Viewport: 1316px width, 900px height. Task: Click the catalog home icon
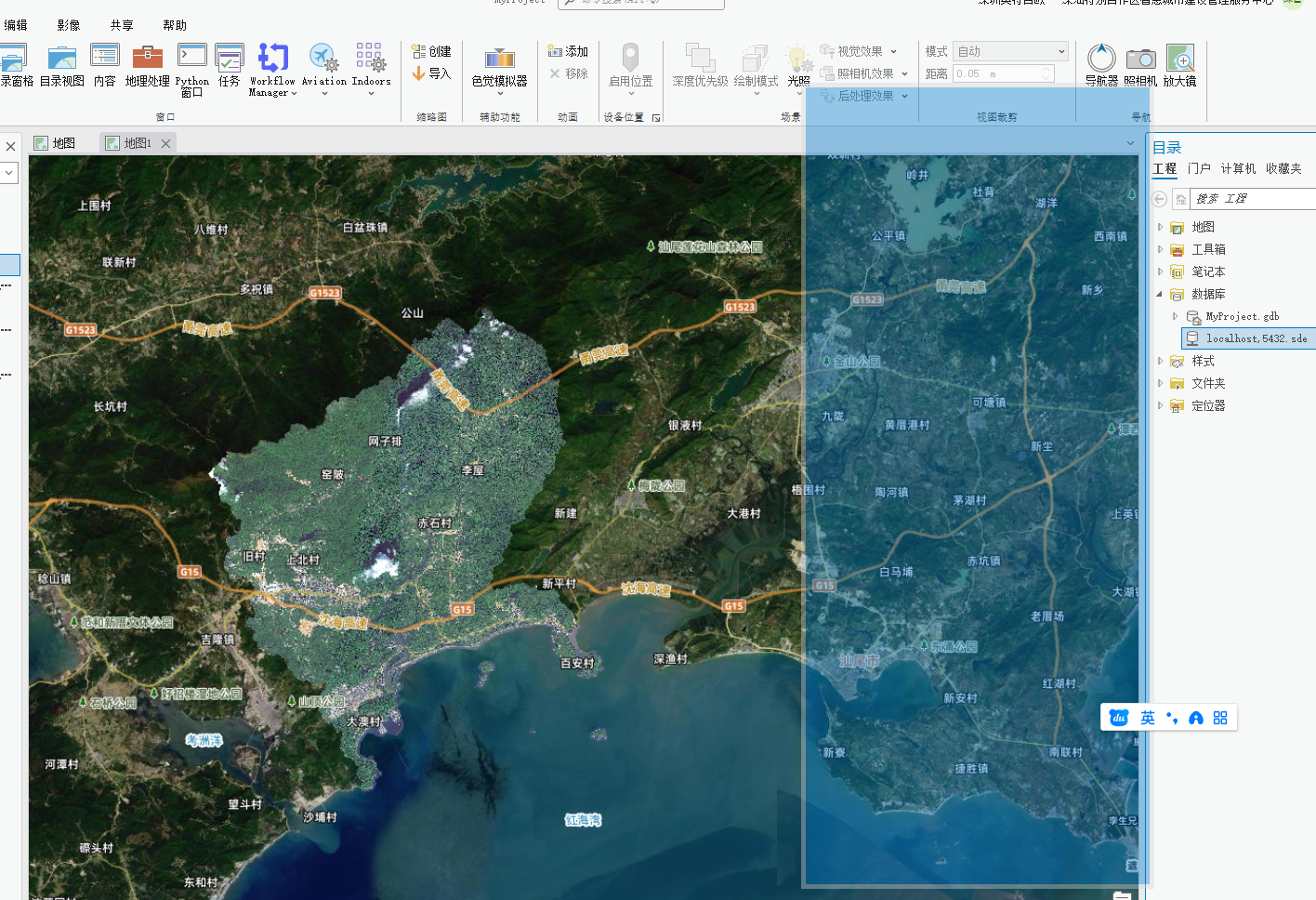[1180, 199]
